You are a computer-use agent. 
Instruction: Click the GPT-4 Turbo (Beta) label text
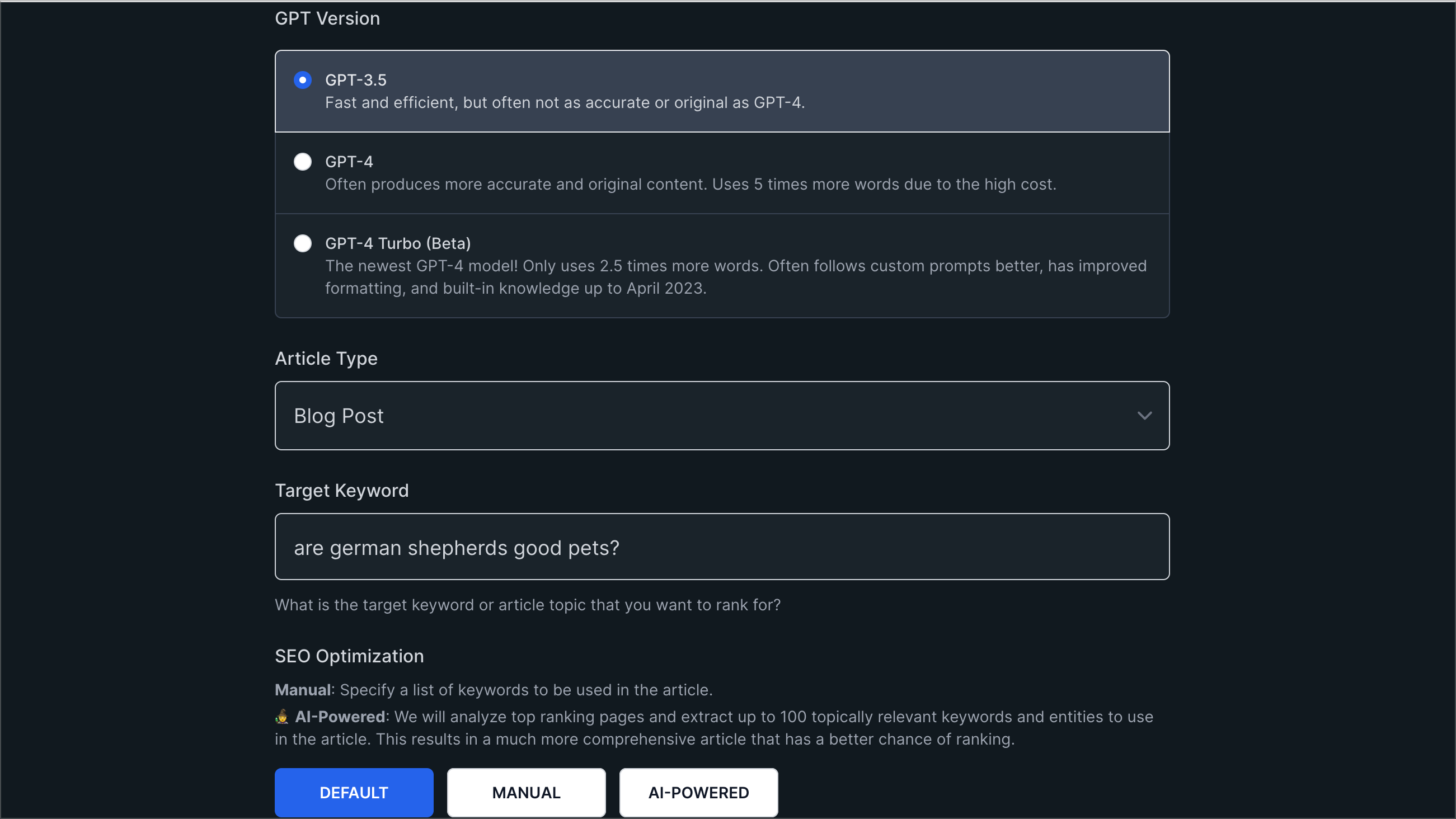pyautogui.click(x=398, y=243)
